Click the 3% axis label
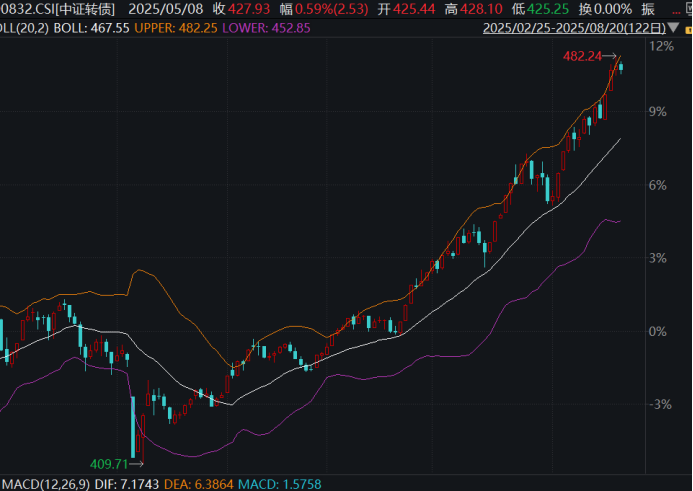 (x=658, y=258)
